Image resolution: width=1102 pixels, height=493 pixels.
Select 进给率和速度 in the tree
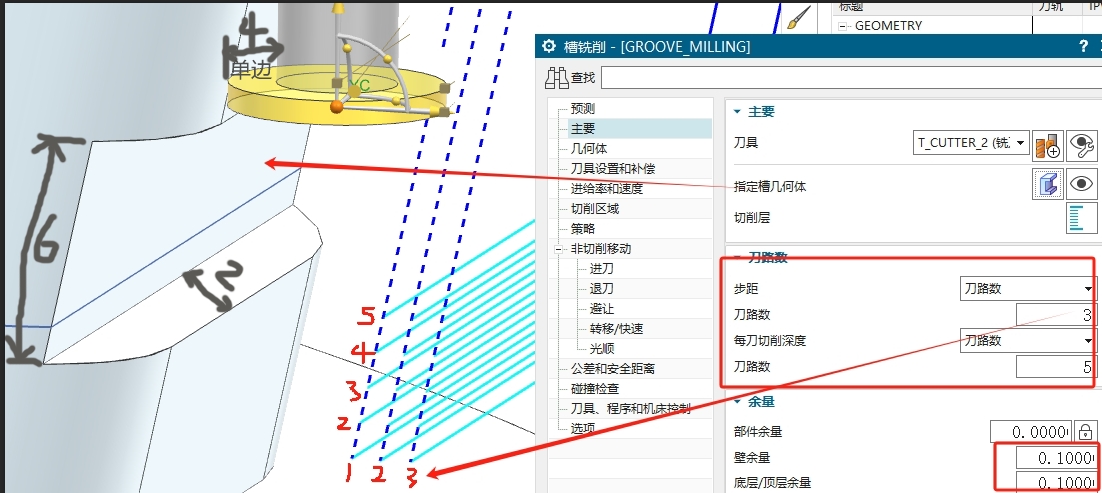[x=607, y=188]
